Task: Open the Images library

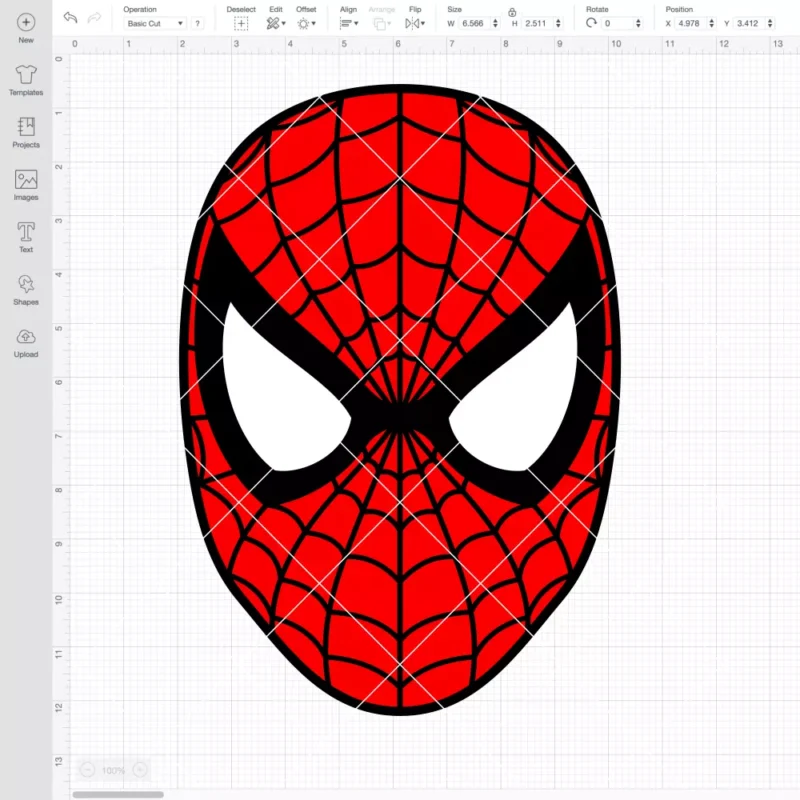Action: [x=26, y=180]
